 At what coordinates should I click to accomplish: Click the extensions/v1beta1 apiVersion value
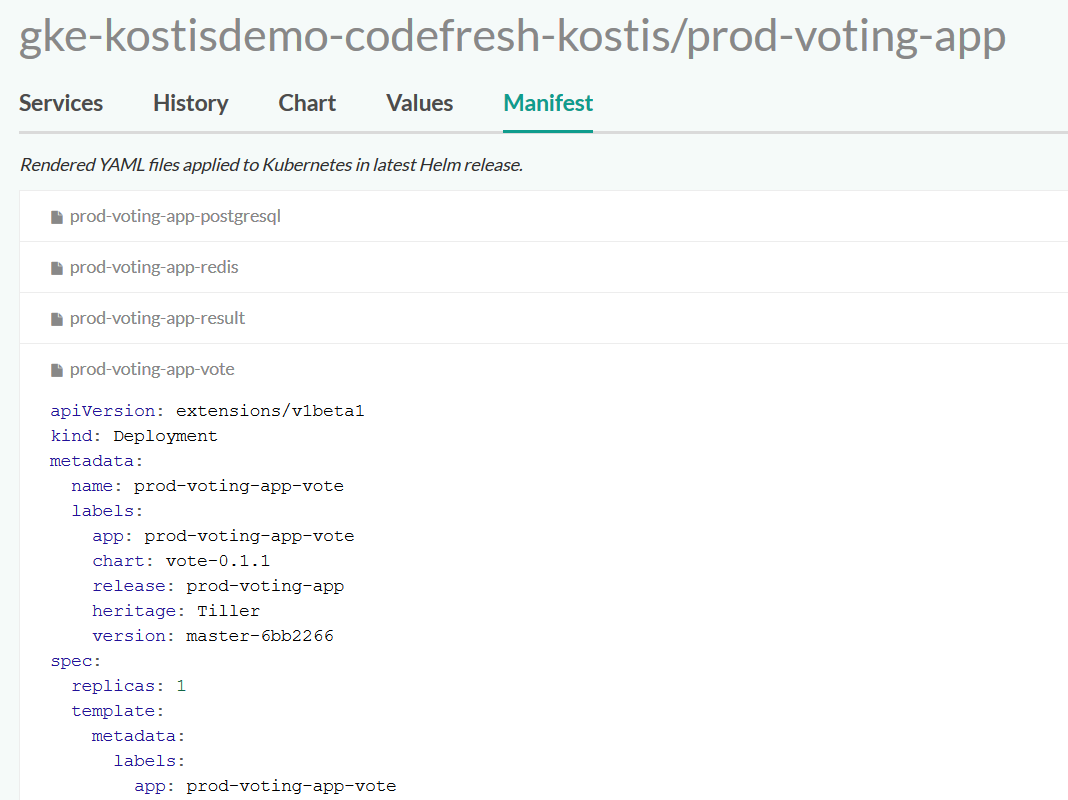(x=263, y=411)
